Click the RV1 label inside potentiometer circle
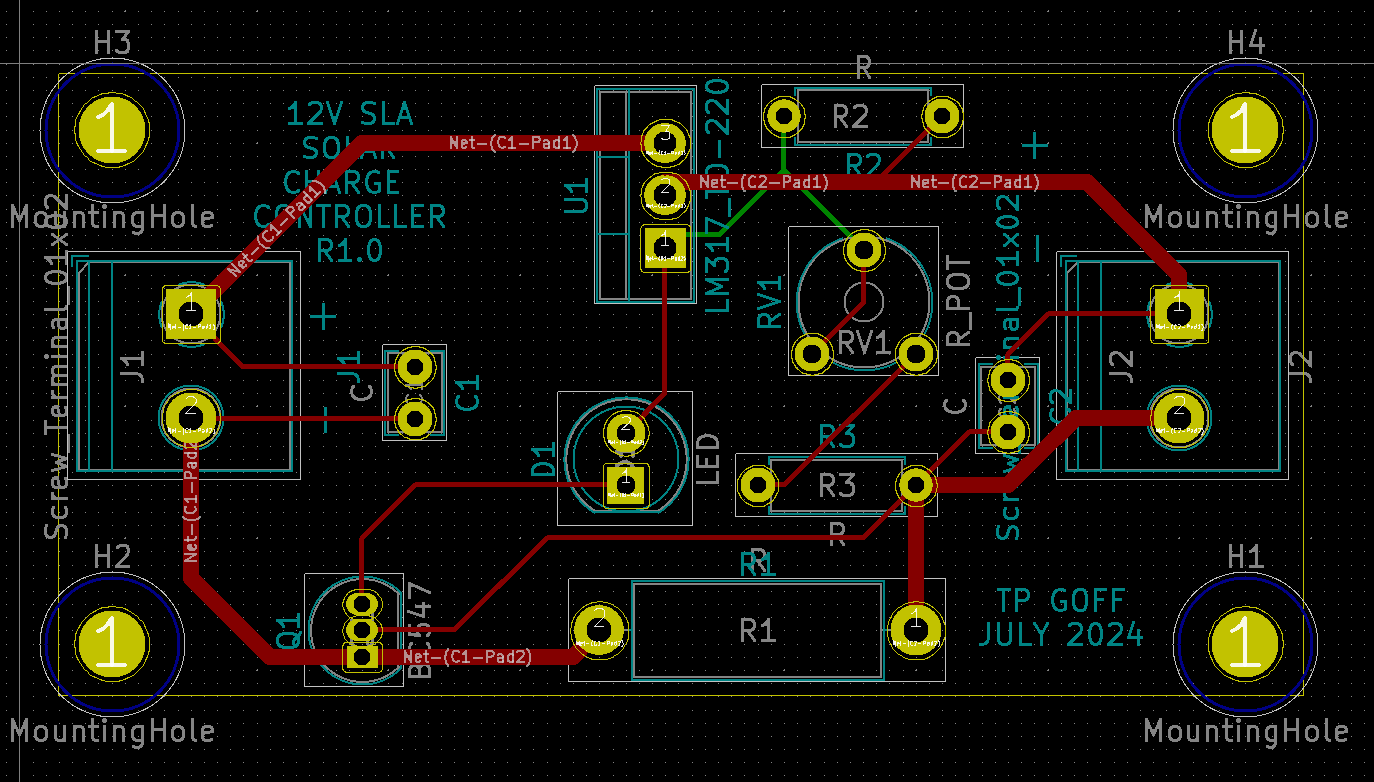1374x782 pixels. [x=863, y=344]
